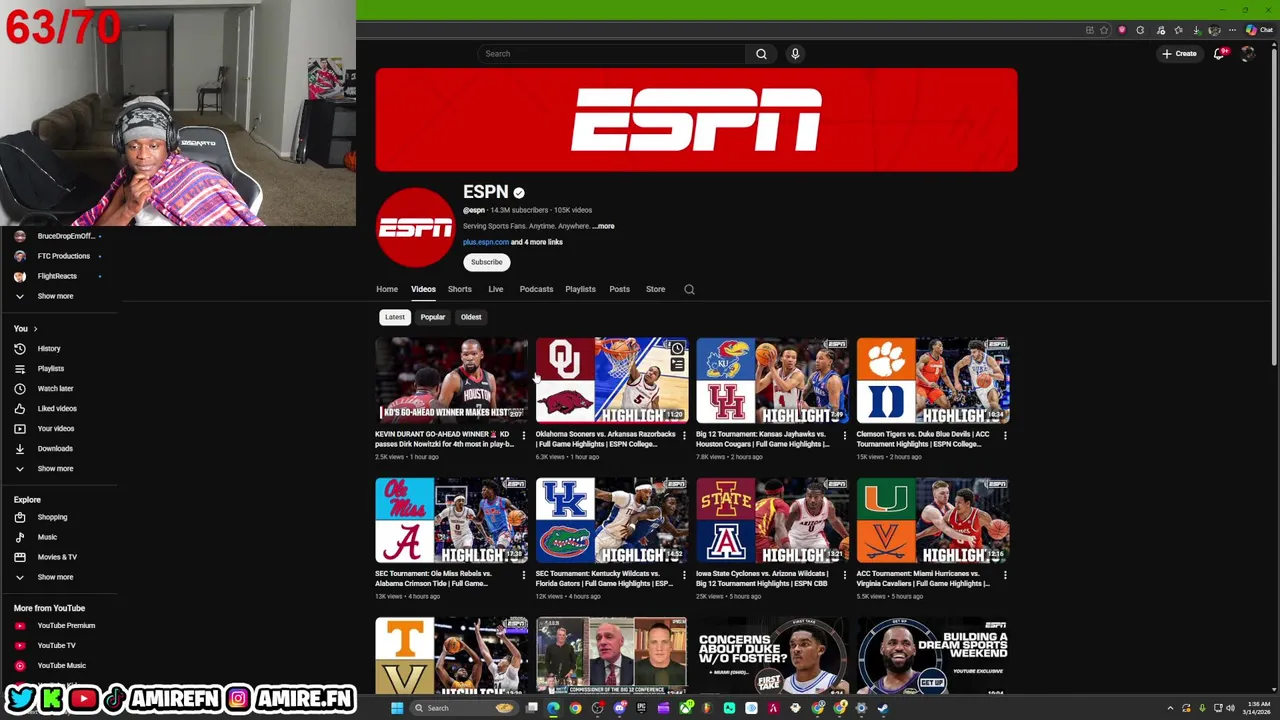Screen dimensions: 1280x720
Task: Switch to the Posts tab
Action: 619,289
